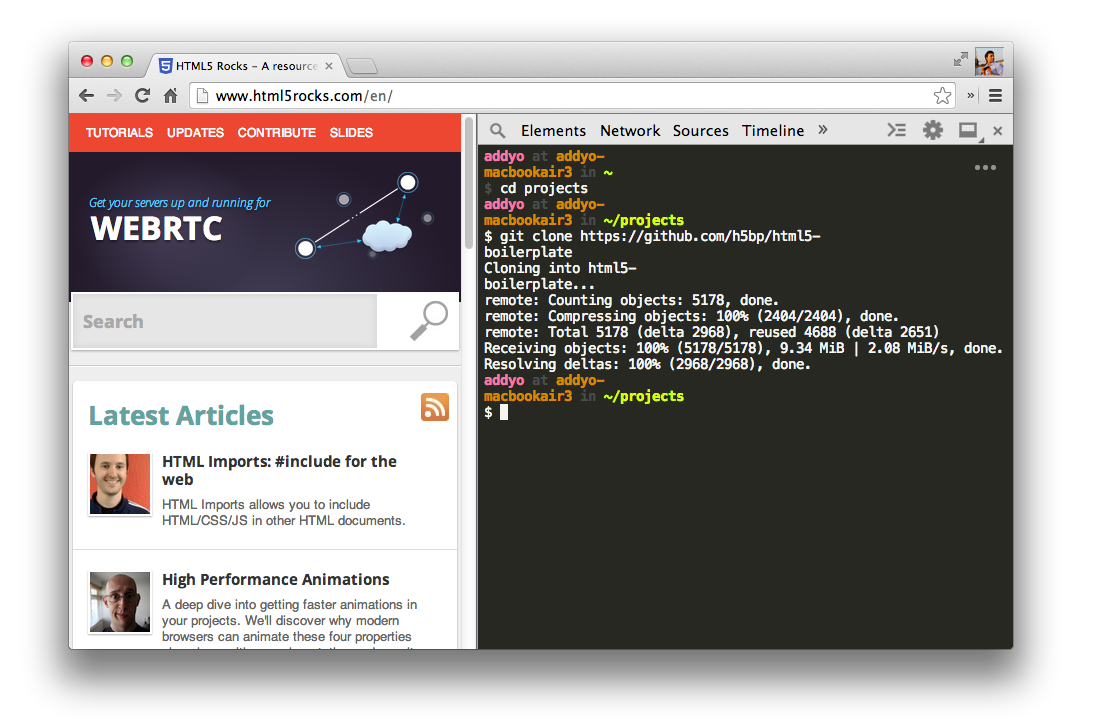
Task: Expand hidden DevTools tabs chevron
Action: point(823,130)
